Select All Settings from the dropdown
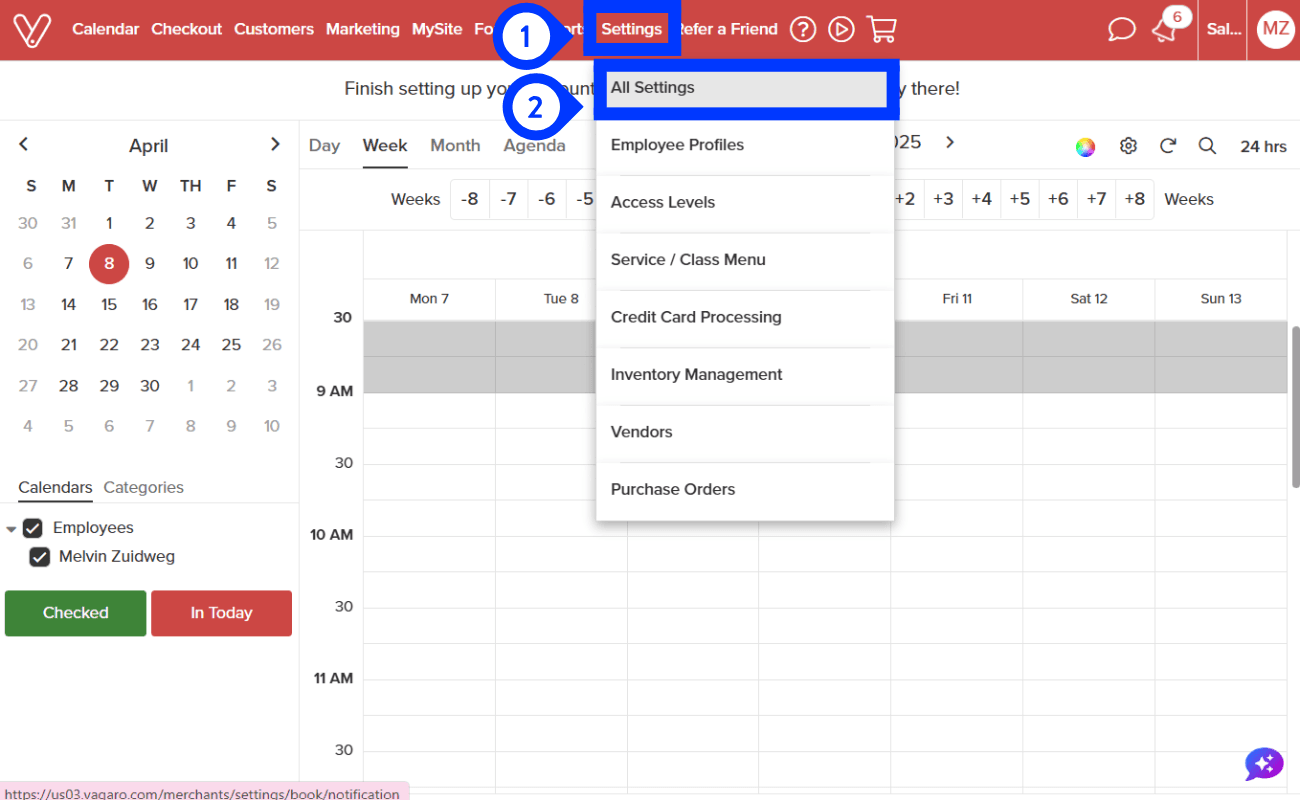1300x800 pixels. (x=744, y=88)
